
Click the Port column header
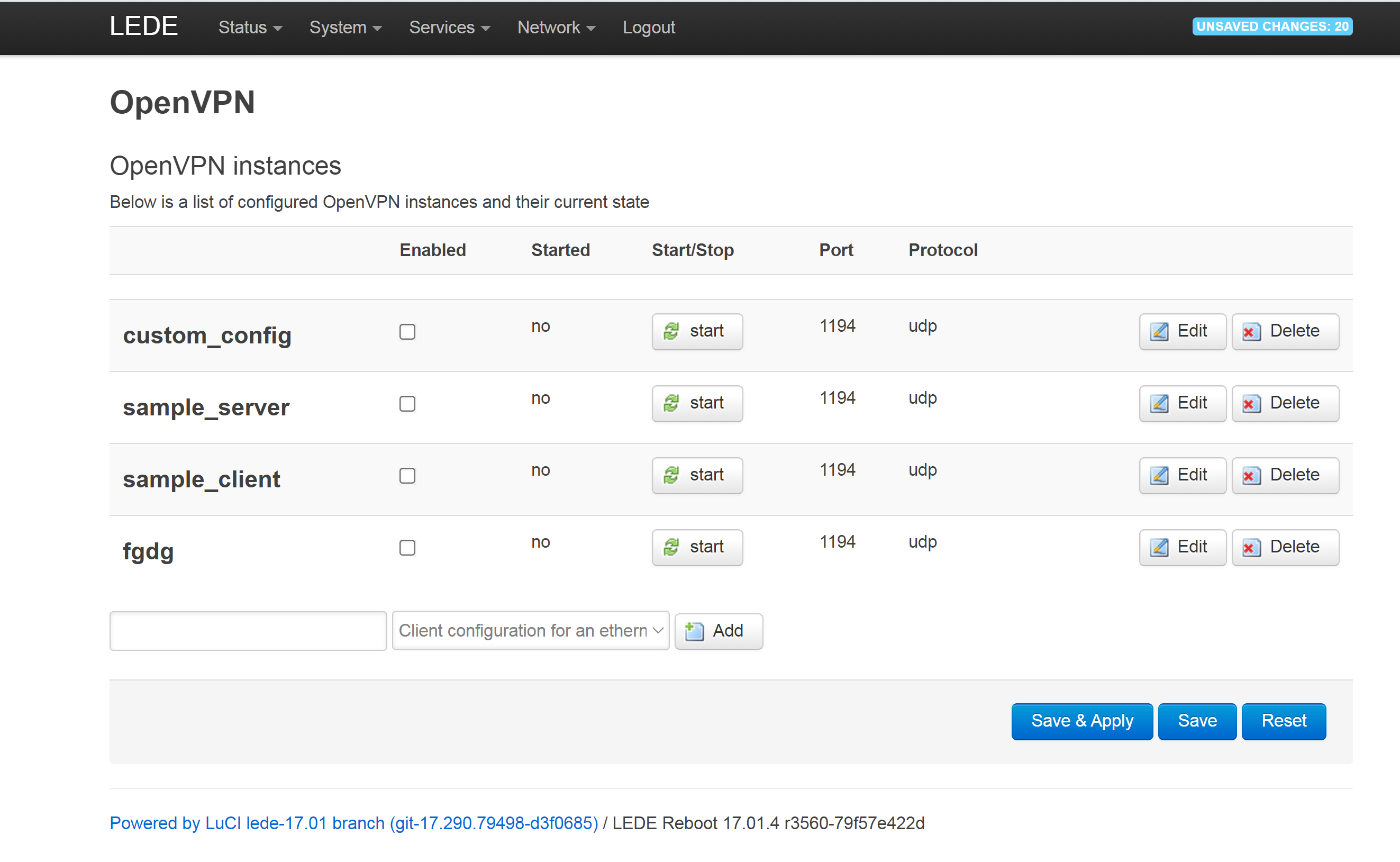point(836,250)
